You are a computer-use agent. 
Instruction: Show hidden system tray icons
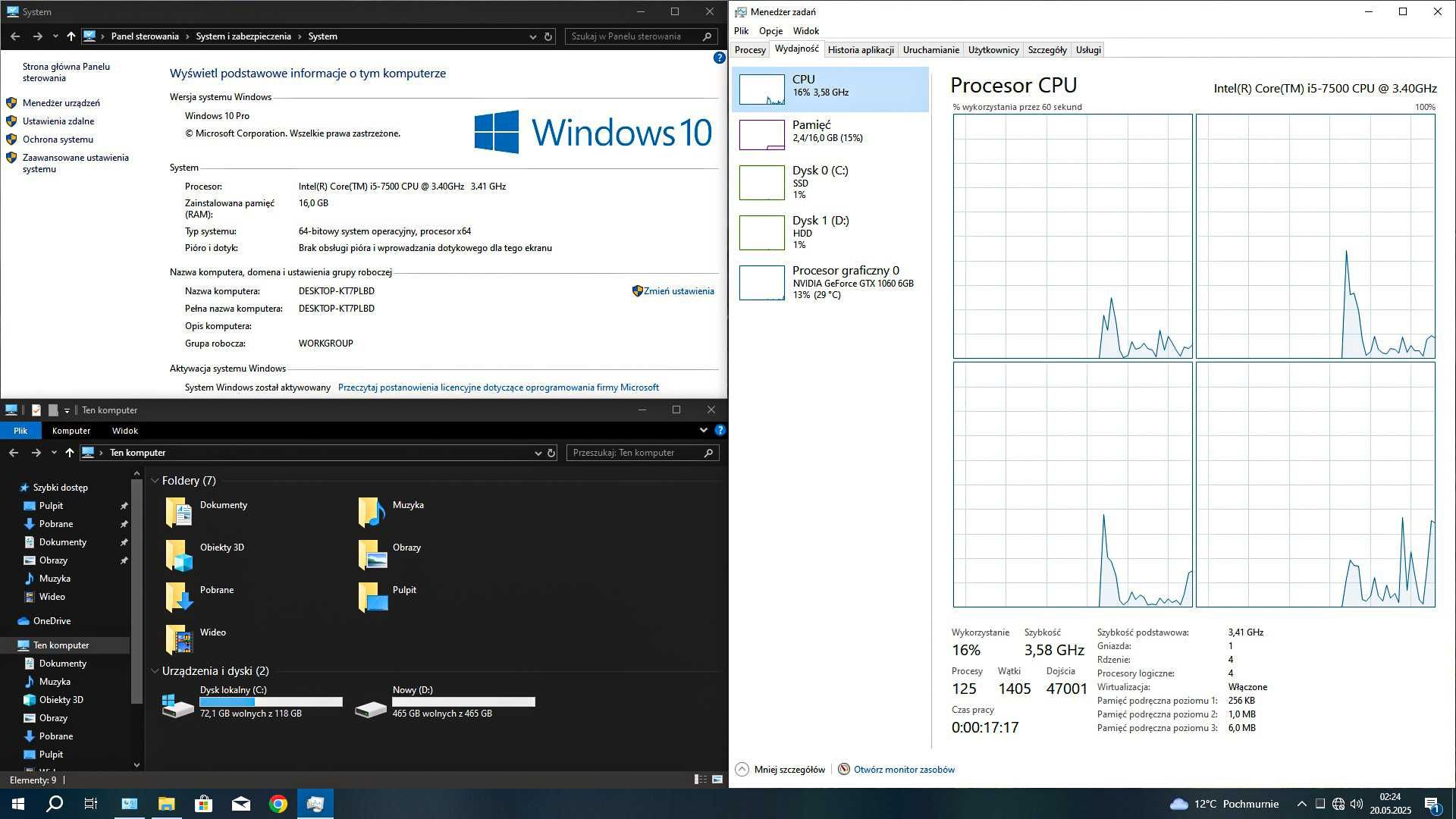[1301, 804]
